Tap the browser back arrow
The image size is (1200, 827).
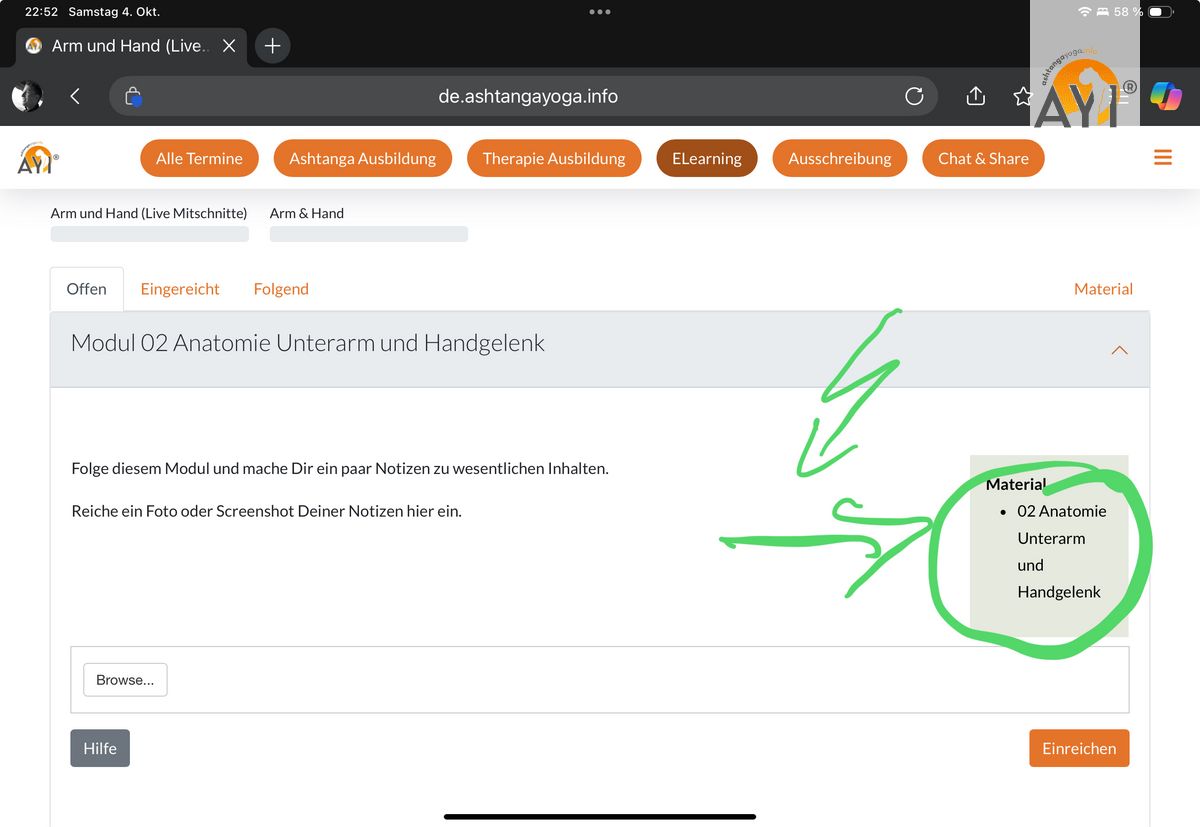[x=75, y=96]
